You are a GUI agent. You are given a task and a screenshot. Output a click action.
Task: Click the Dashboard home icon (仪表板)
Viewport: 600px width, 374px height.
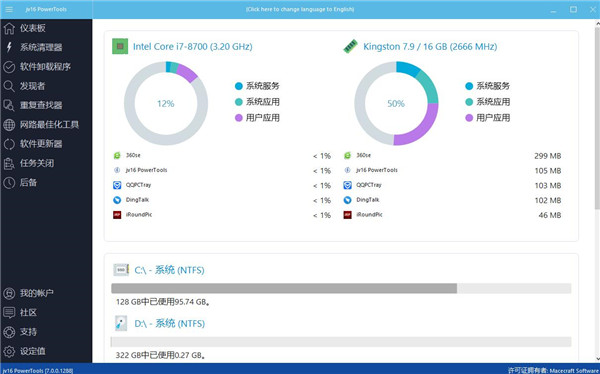tap(9, 28)
